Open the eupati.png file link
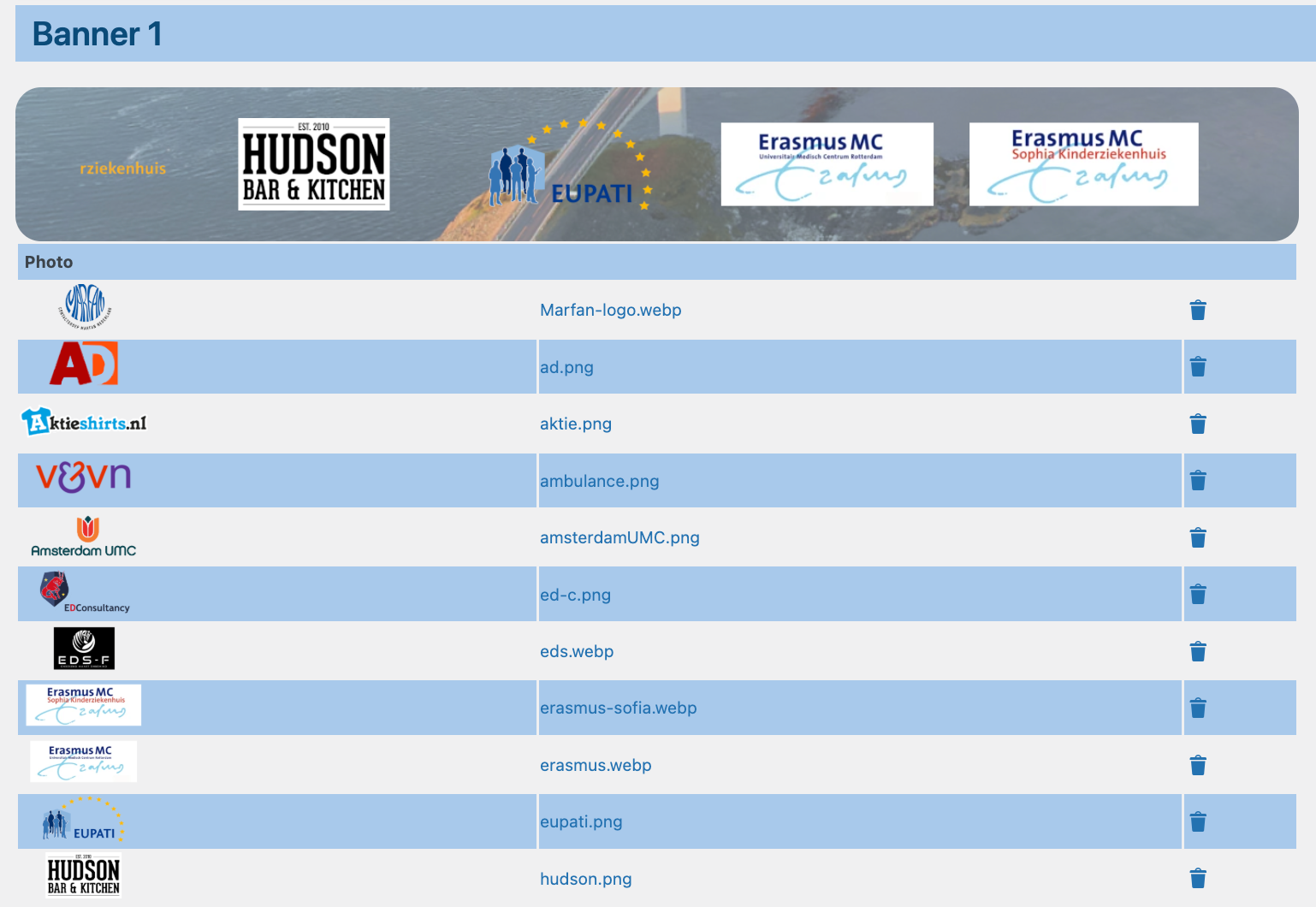1316x907 pixels. coord(581,821)
